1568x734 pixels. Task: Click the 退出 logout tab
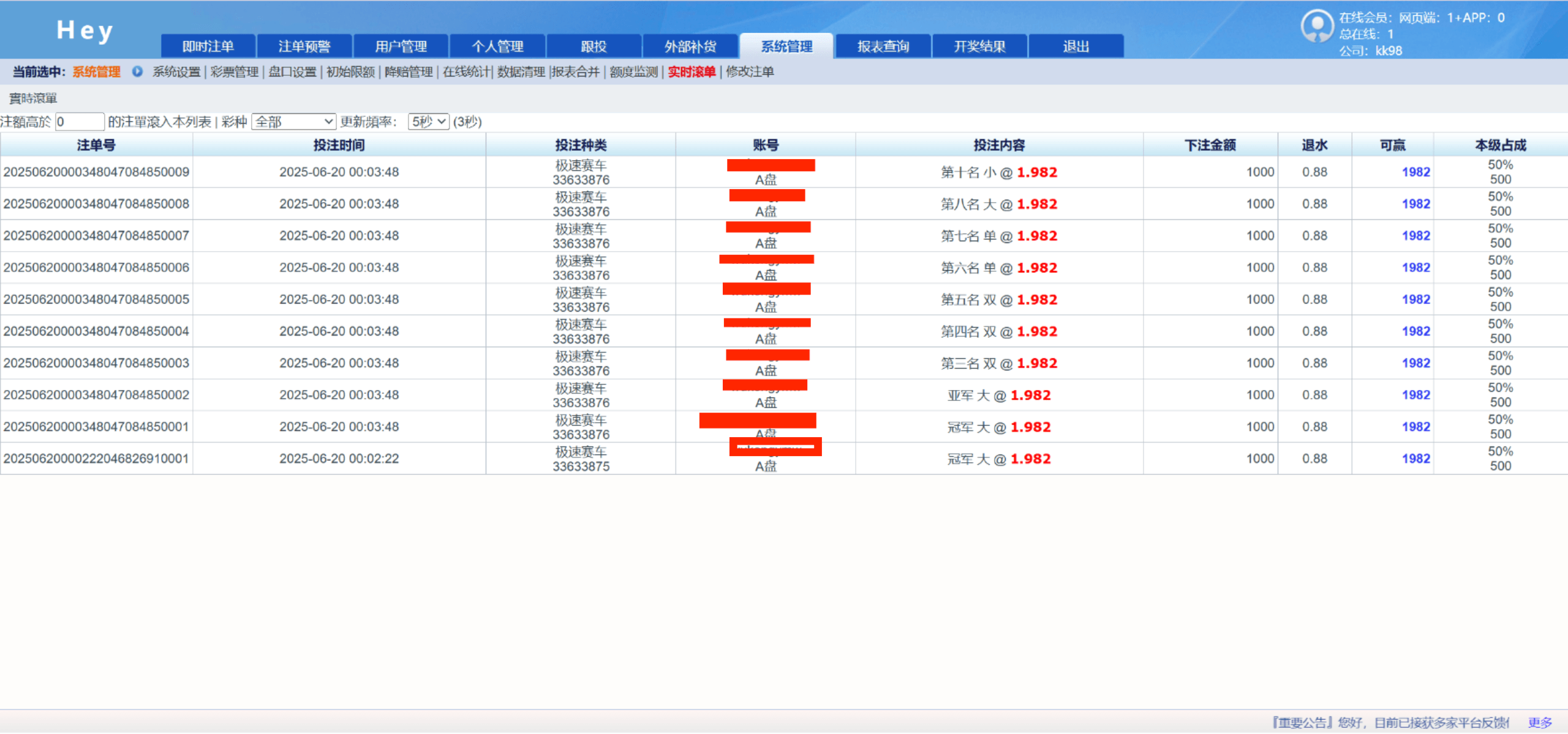tap(1076, 47)
